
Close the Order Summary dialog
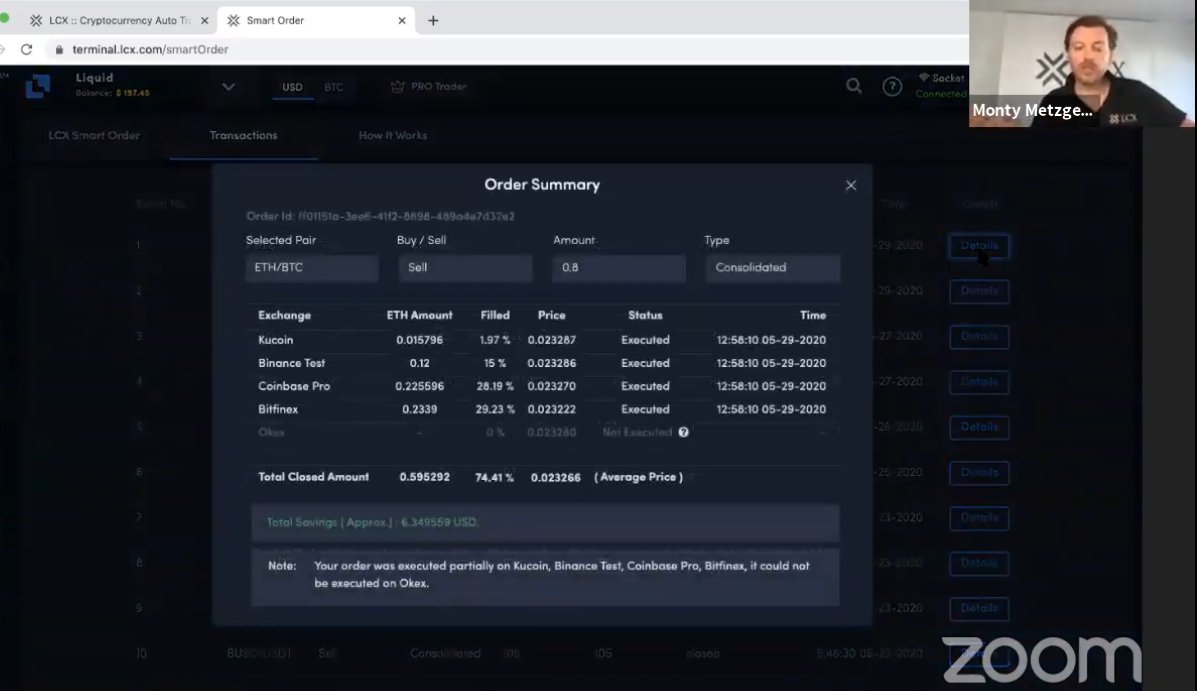[850, 185]
